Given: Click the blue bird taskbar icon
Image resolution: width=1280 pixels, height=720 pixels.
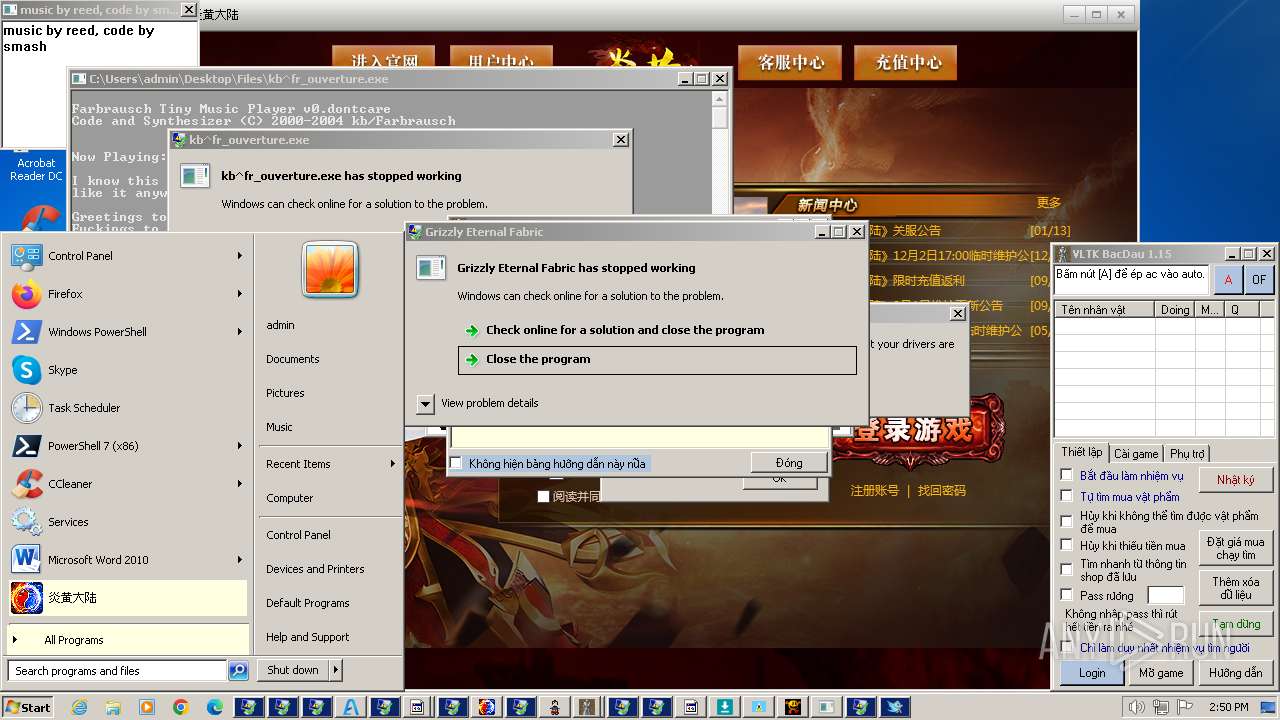Looking at the screenshot, I should 894,707.
